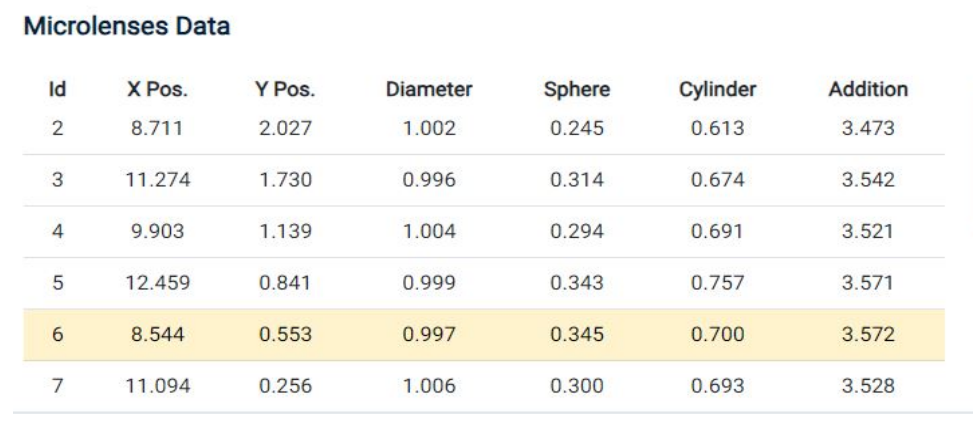The image size is (975, 431).
Task: Click X position value 11.274
Action: [x=157, y=180]
